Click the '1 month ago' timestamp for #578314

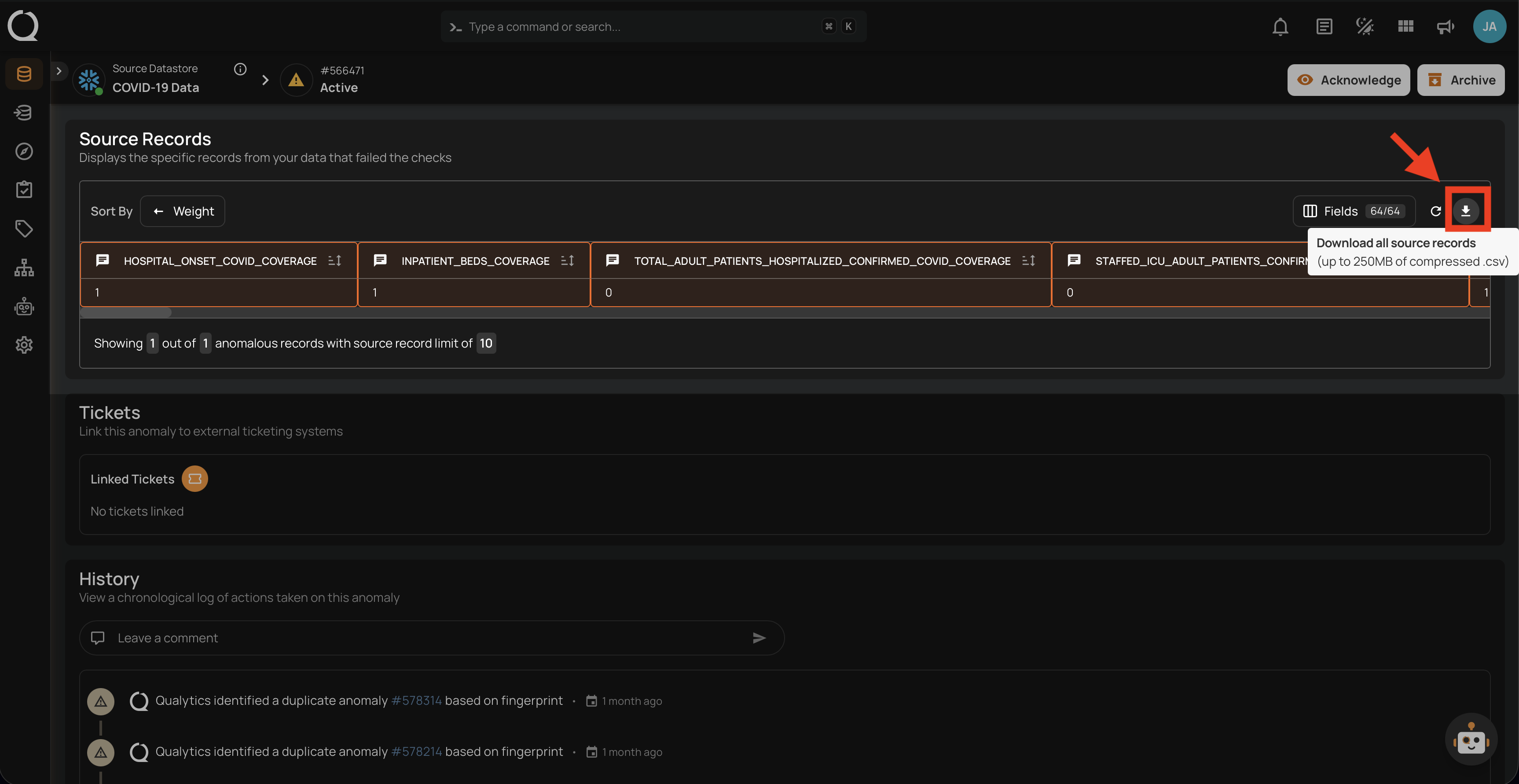pyautogui.click(x=632, y=701)
